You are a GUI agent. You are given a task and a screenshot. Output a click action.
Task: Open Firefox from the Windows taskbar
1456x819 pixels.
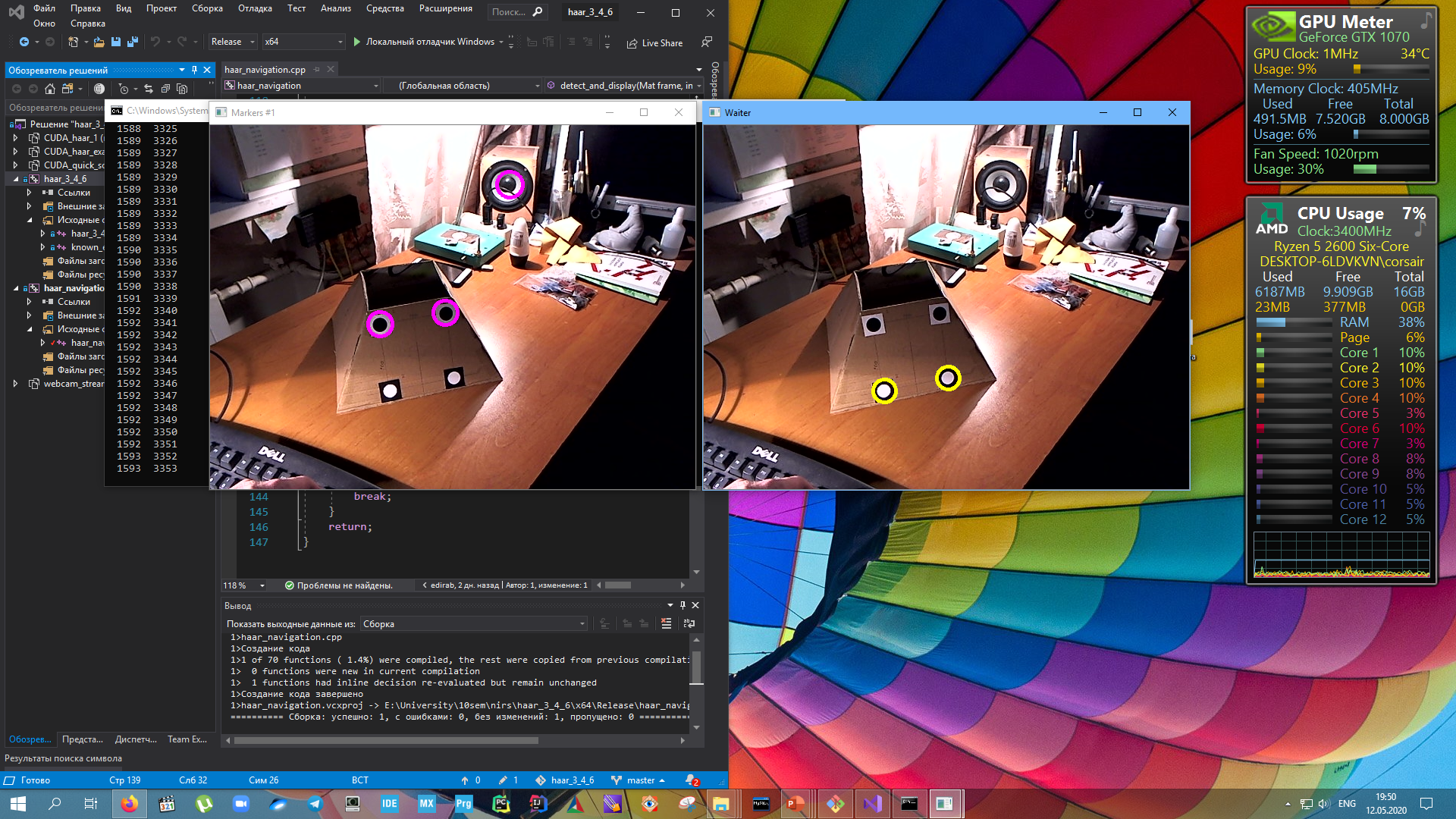[x=130, y=804]
